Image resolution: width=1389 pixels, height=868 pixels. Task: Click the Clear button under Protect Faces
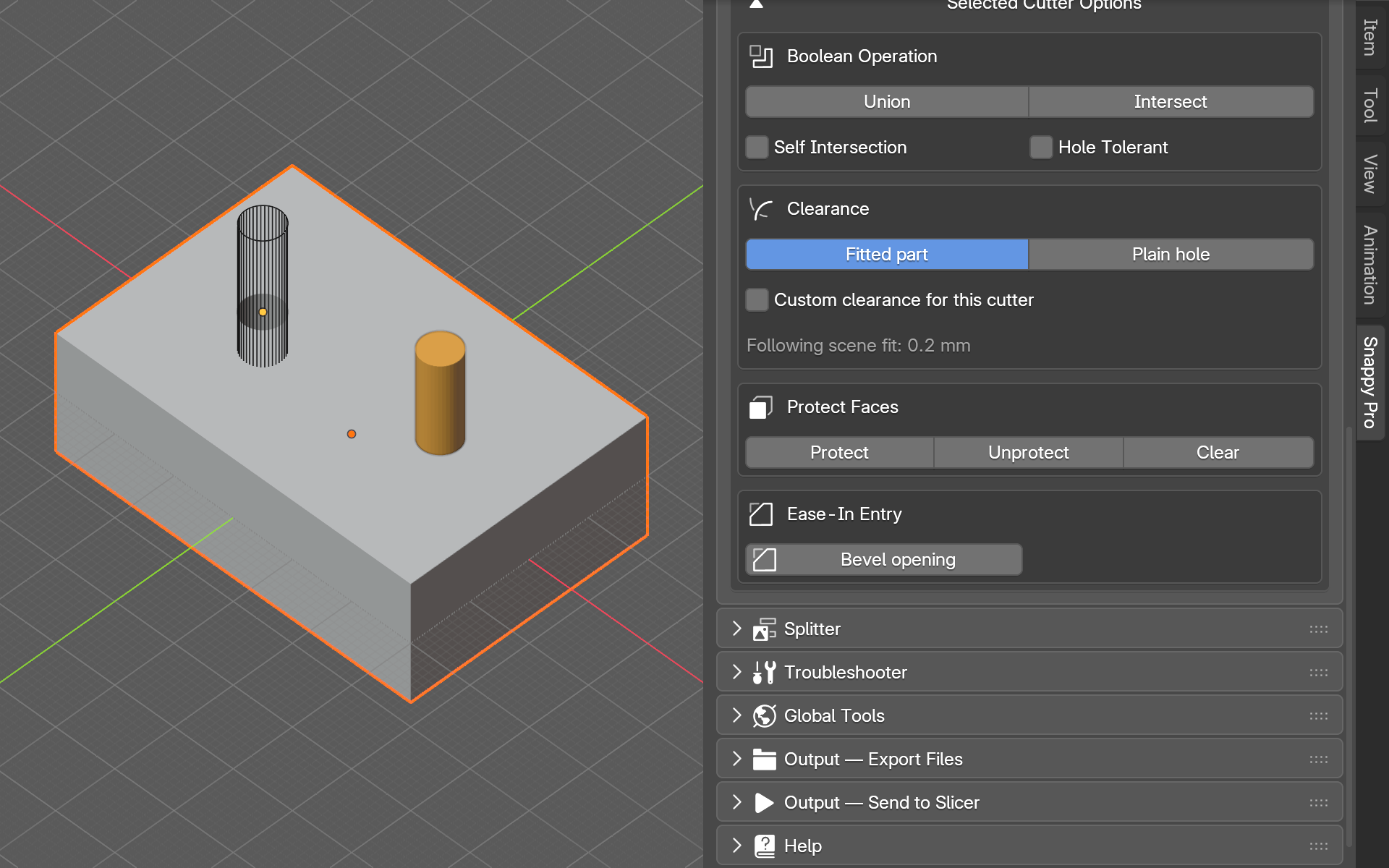(1218, 453)
